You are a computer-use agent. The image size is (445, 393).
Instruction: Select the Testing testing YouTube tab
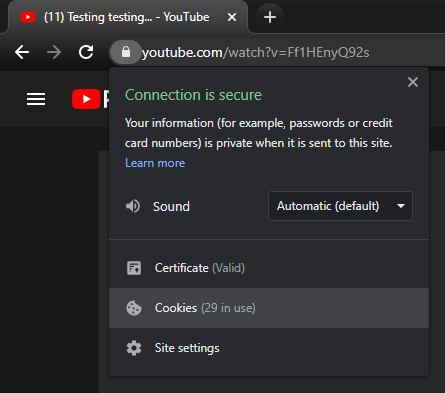tap(128, 17)
